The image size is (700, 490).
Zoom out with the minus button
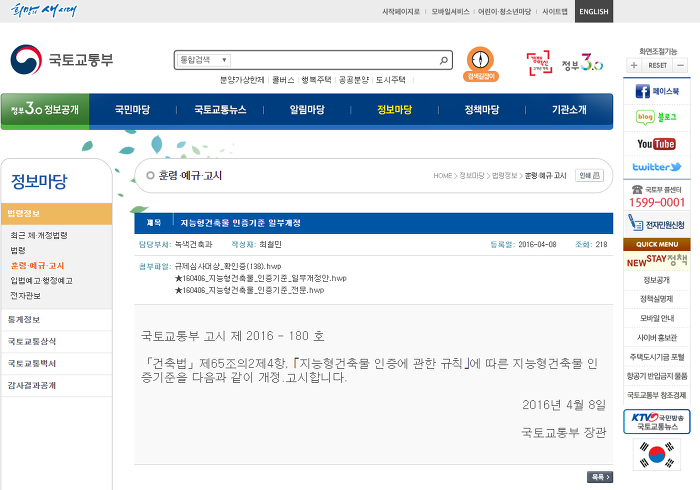tap(680, 66)
